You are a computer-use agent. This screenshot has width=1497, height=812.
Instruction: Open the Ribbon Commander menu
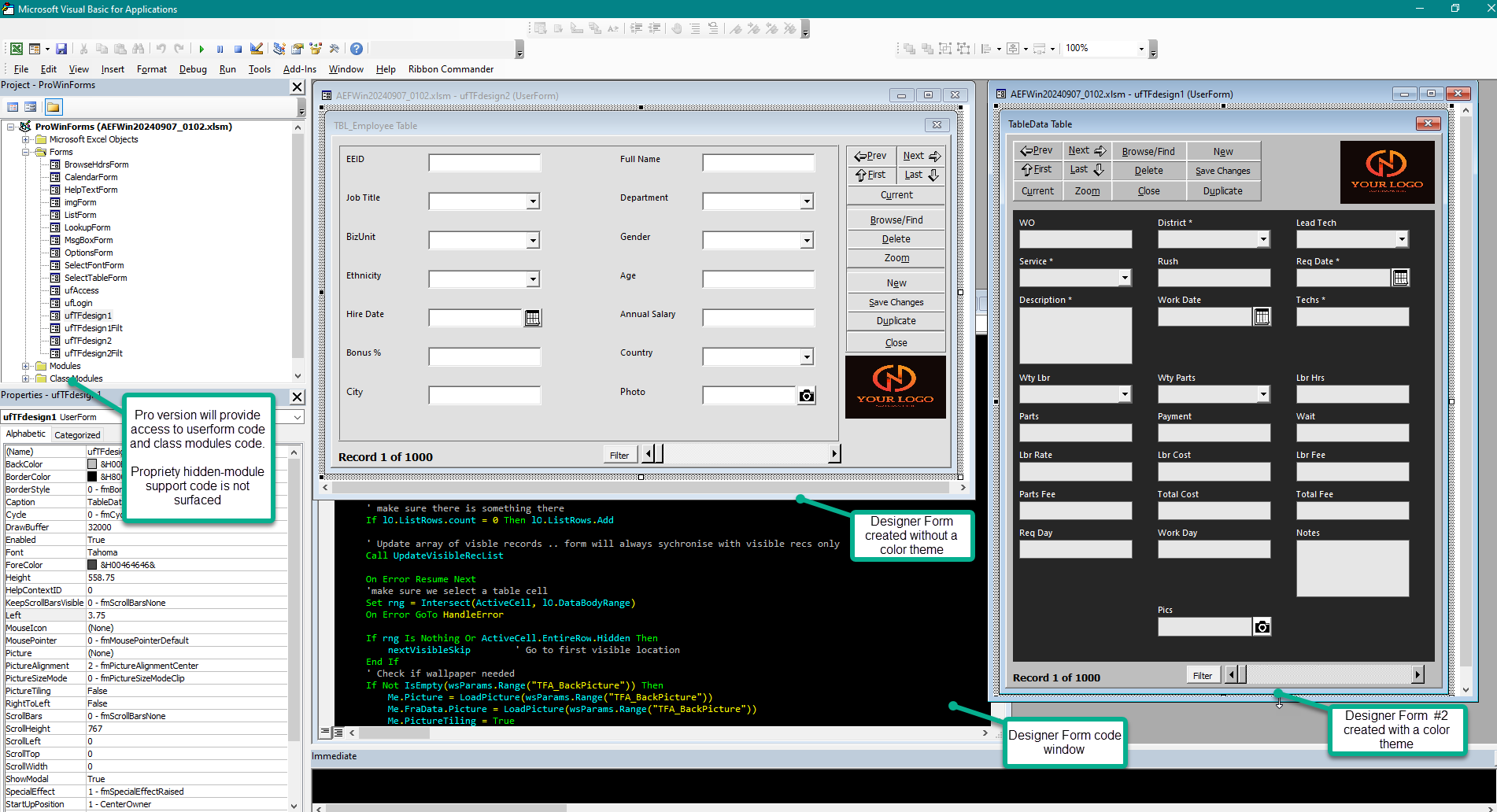[450, 68]
